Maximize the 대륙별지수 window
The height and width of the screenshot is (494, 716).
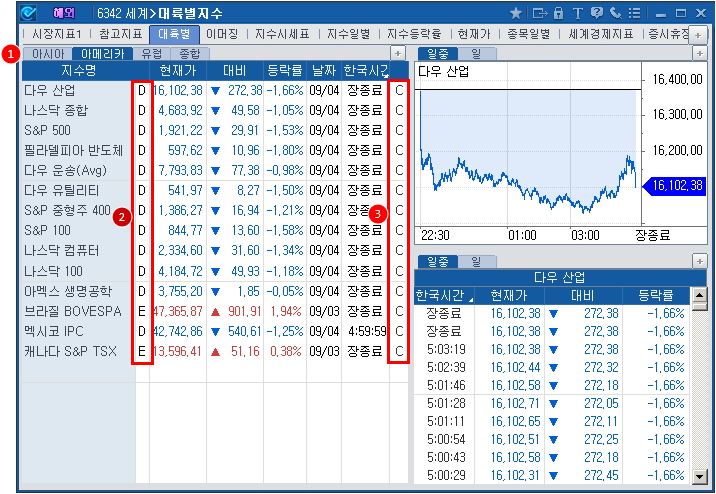tap(681, 14)
